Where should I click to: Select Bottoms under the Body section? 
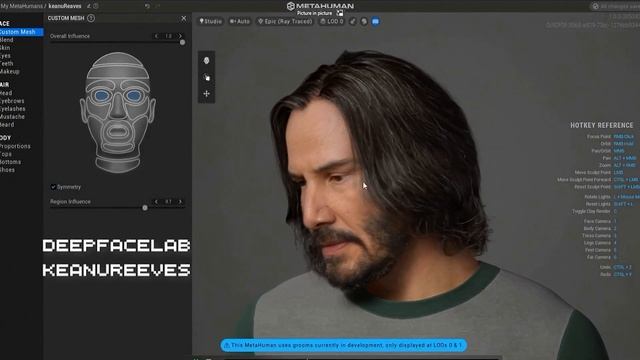pyautogui.click(x=11, y=162)
